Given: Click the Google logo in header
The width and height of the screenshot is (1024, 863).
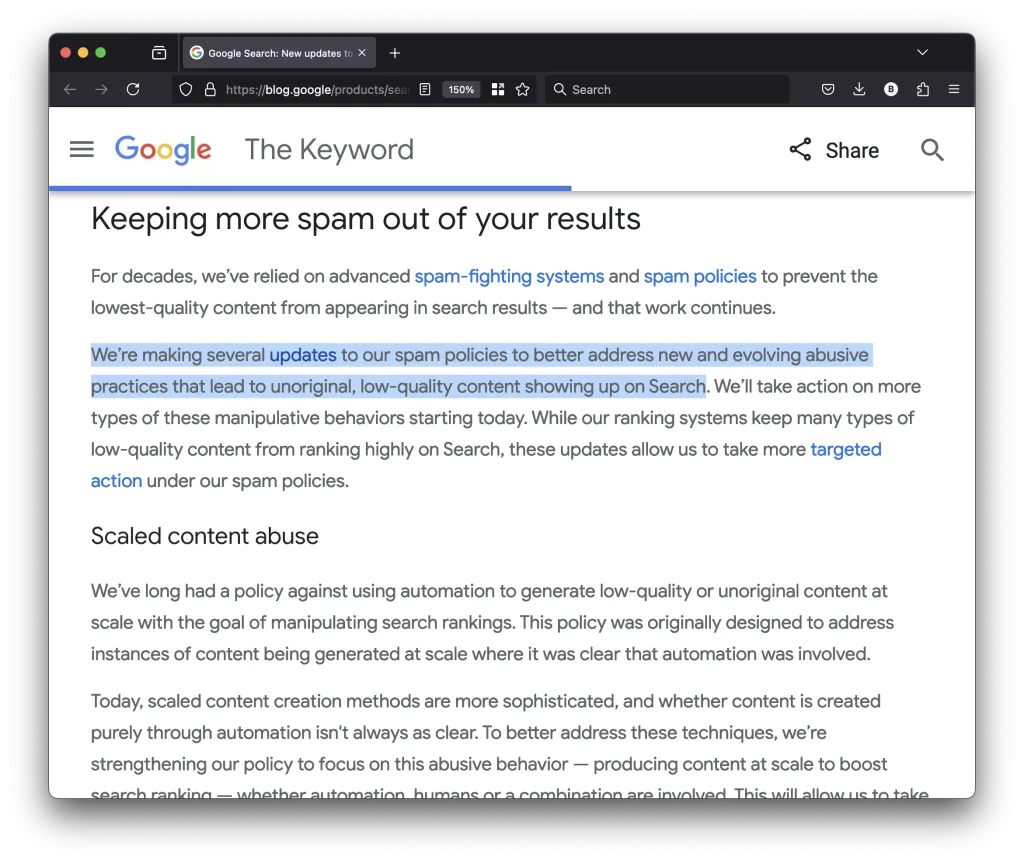Looking at the screenshot, I should (x=163, y=150).
